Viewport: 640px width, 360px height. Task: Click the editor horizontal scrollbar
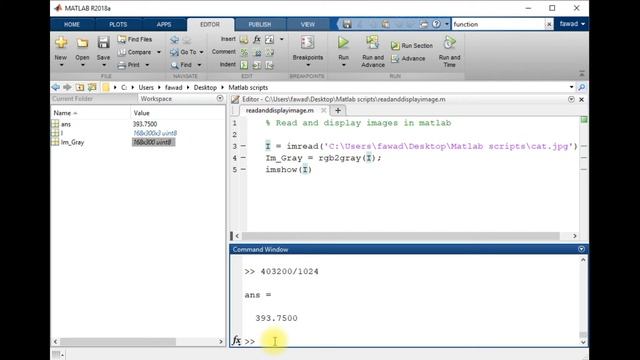[400, 236]
